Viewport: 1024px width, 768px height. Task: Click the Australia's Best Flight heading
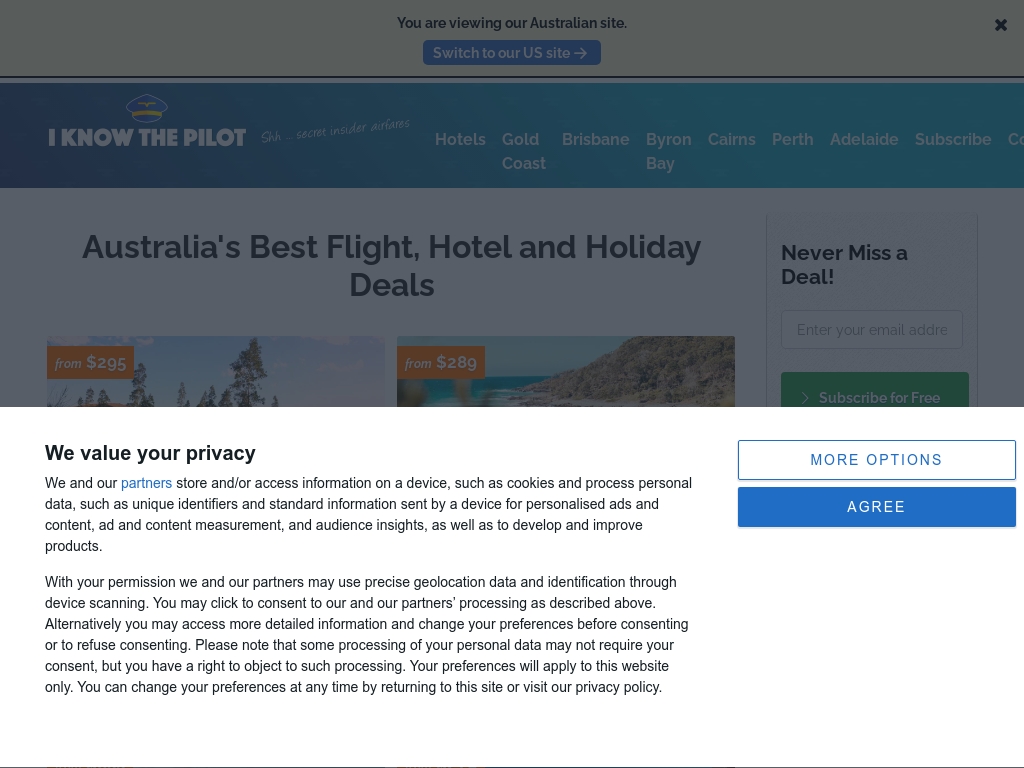(391, 266)
